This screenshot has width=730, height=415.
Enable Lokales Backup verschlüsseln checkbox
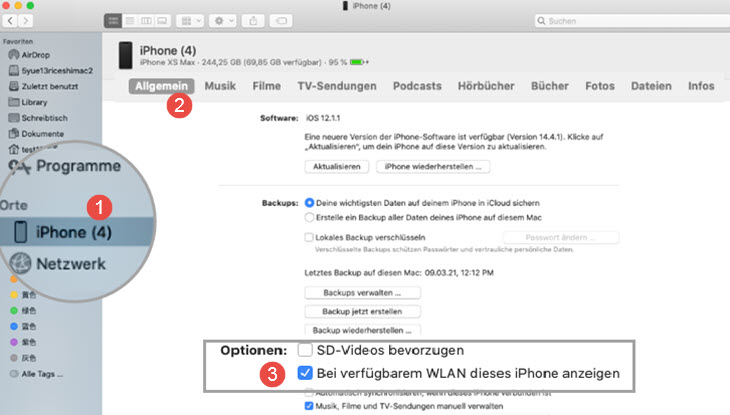tap(309, 238)
